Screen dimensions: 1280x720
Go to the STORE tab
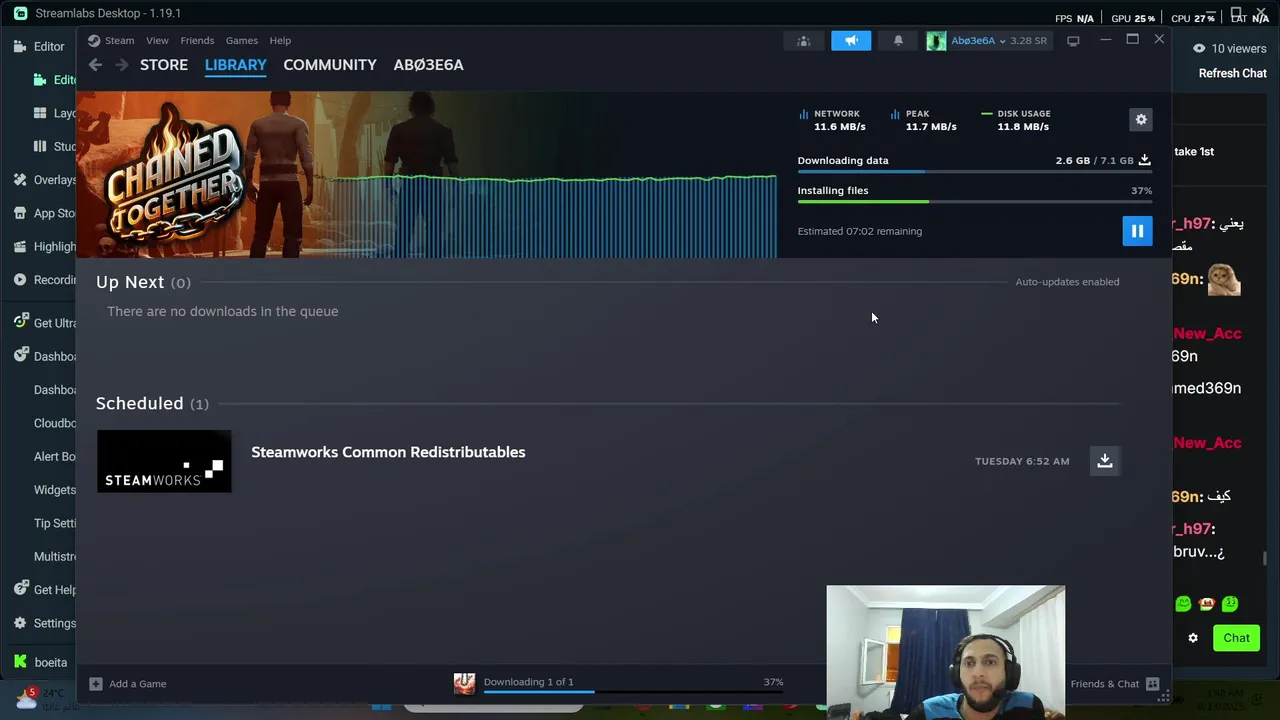[x=164, y=65]
